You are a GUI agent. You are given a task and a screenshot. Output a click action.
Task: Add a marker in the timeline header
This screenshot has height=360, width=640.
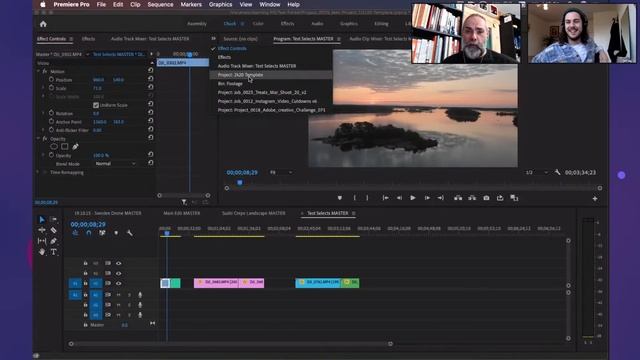(116, 233)
